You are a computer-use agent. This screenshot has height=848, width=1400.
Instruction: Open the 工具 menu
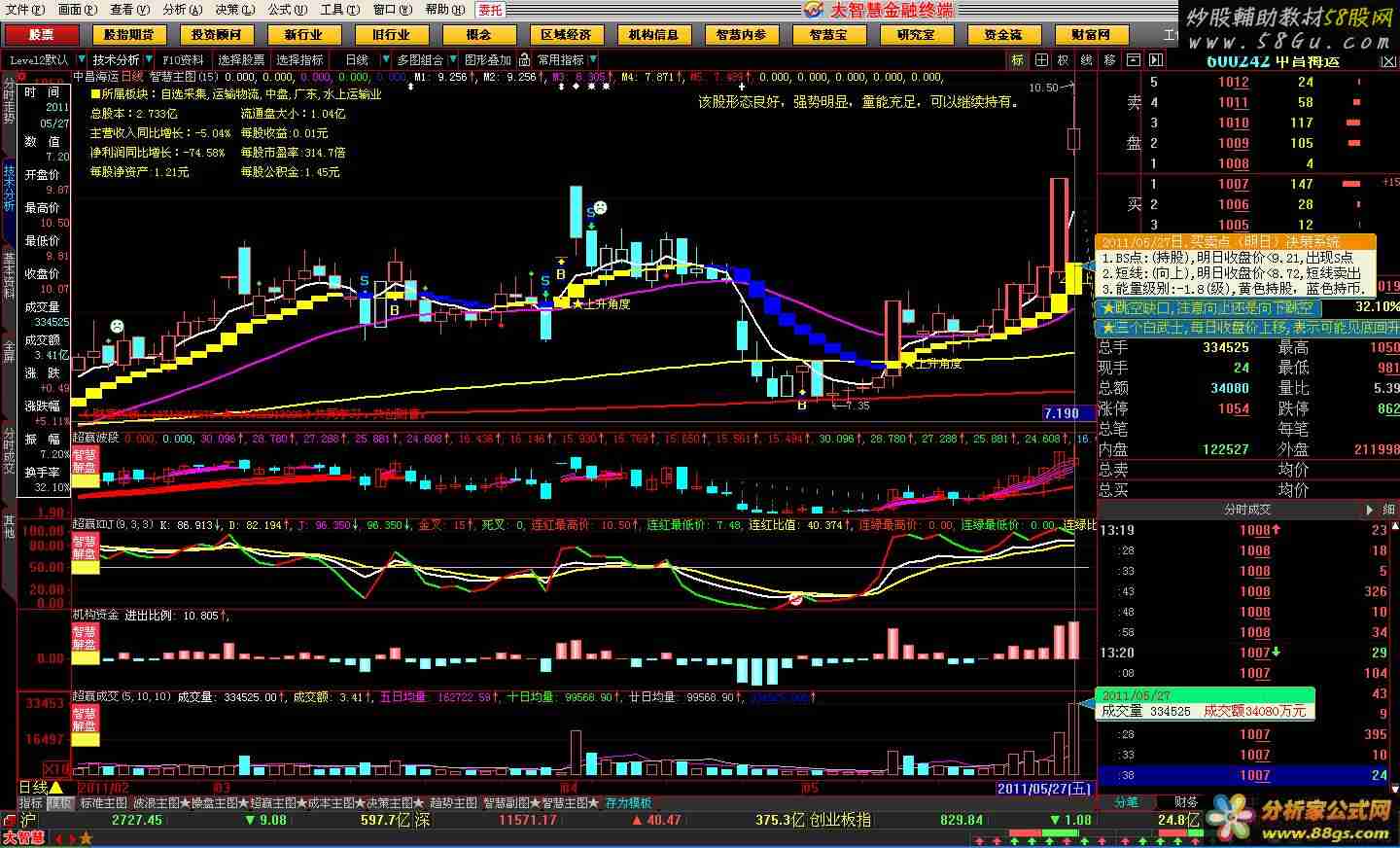click(x=339, y=10)
